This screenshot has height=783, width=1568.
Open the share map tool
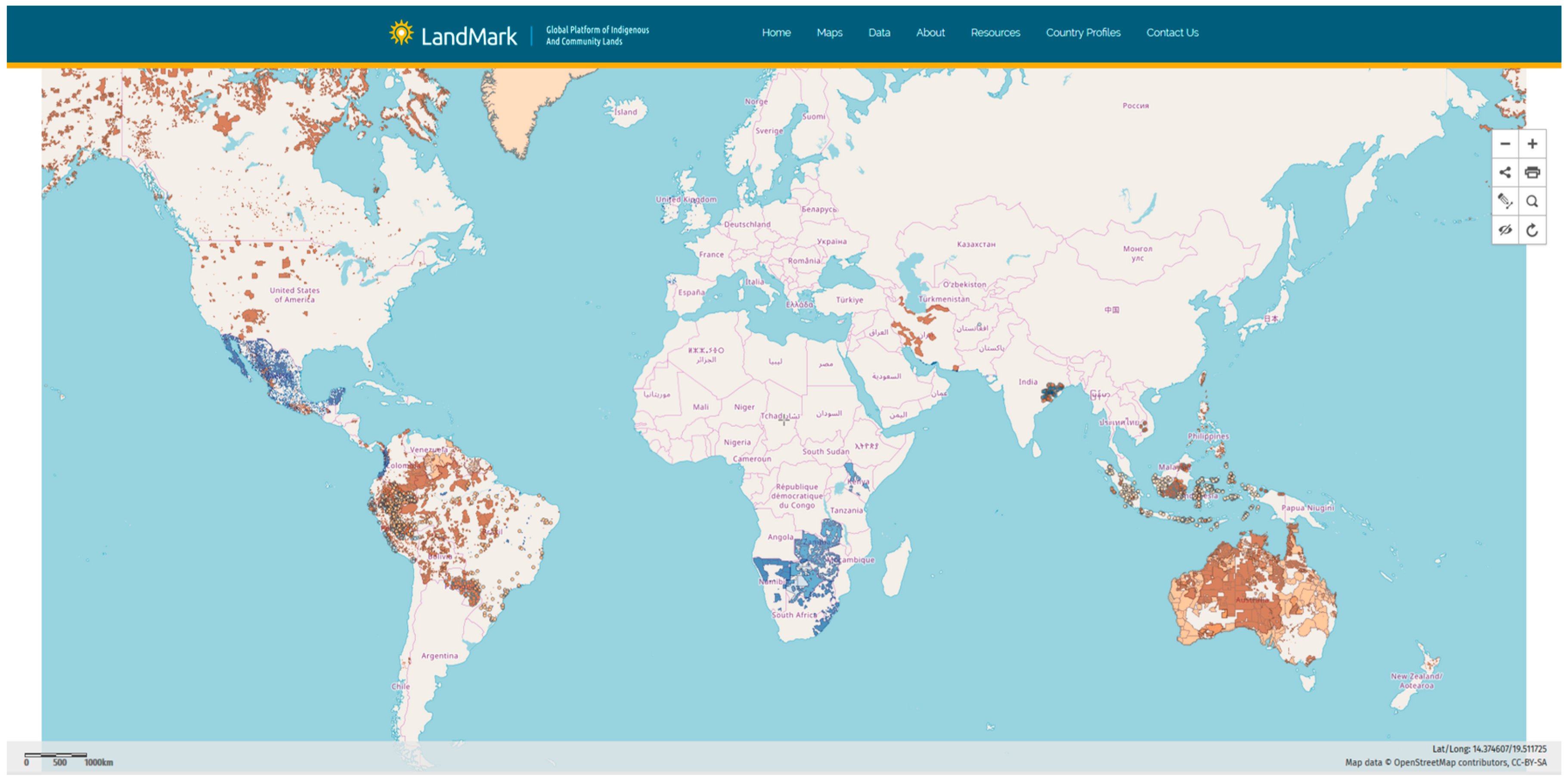tap(1505, 172)
